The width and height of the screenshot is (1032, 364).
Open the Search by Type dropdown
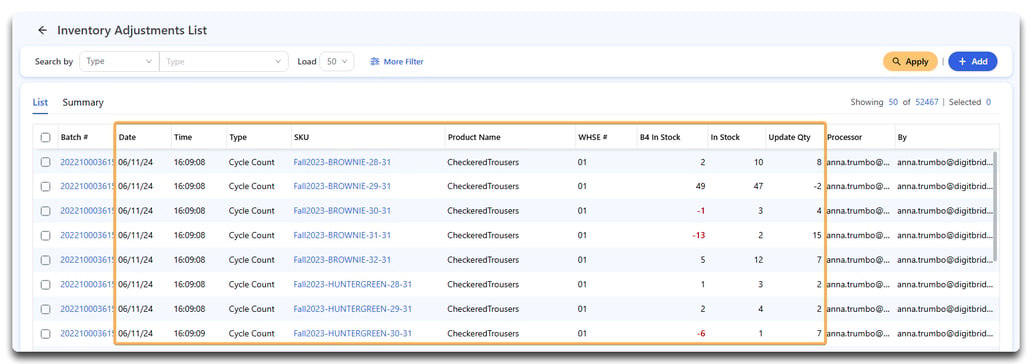coord(119,61)
